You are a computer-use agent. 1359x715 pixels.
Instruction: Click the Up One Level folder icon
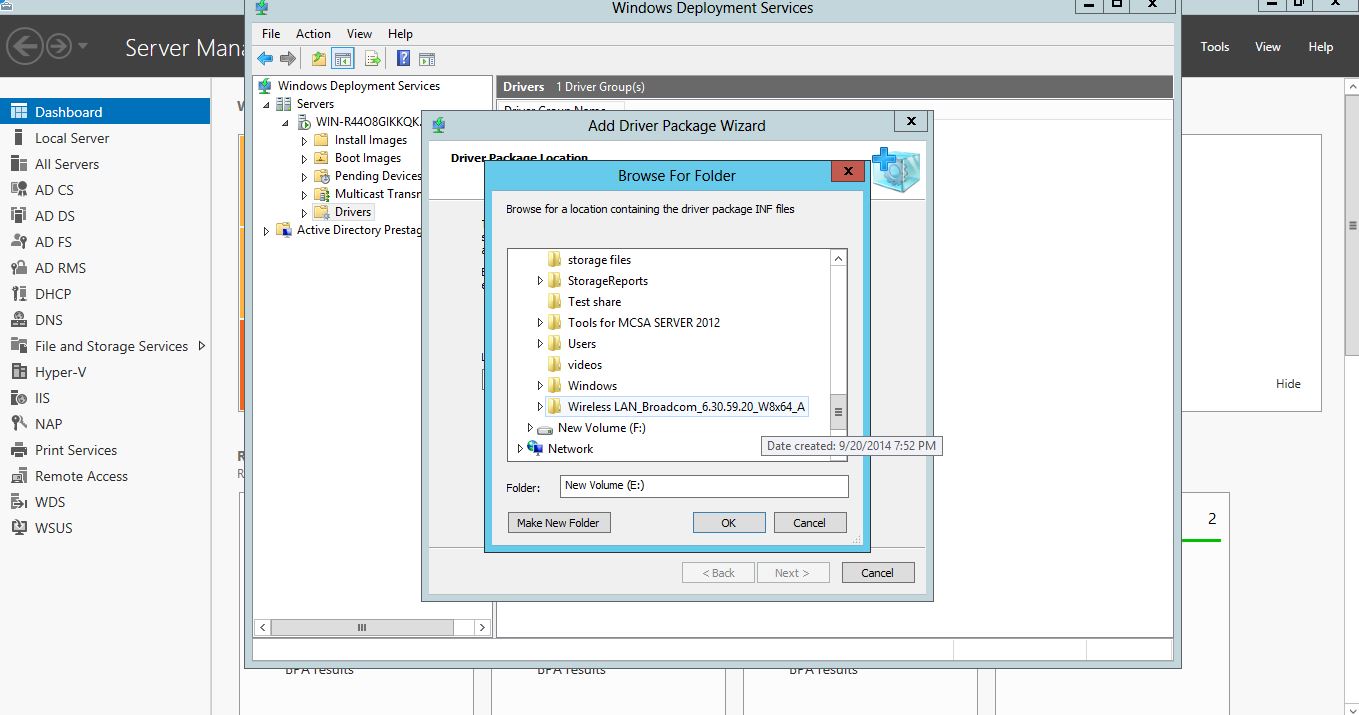pos(318,59)
